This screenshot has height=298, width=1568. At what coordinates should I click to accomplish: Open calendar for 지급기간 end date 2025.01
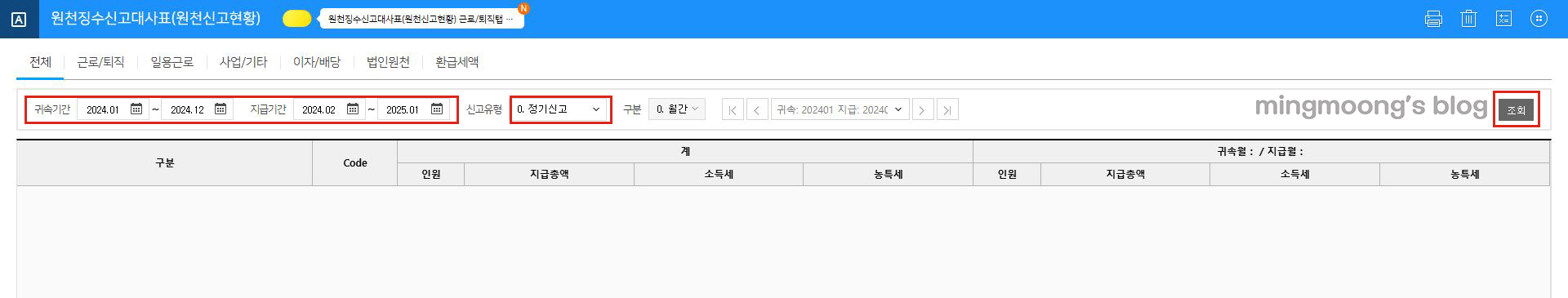coord(437,109)
